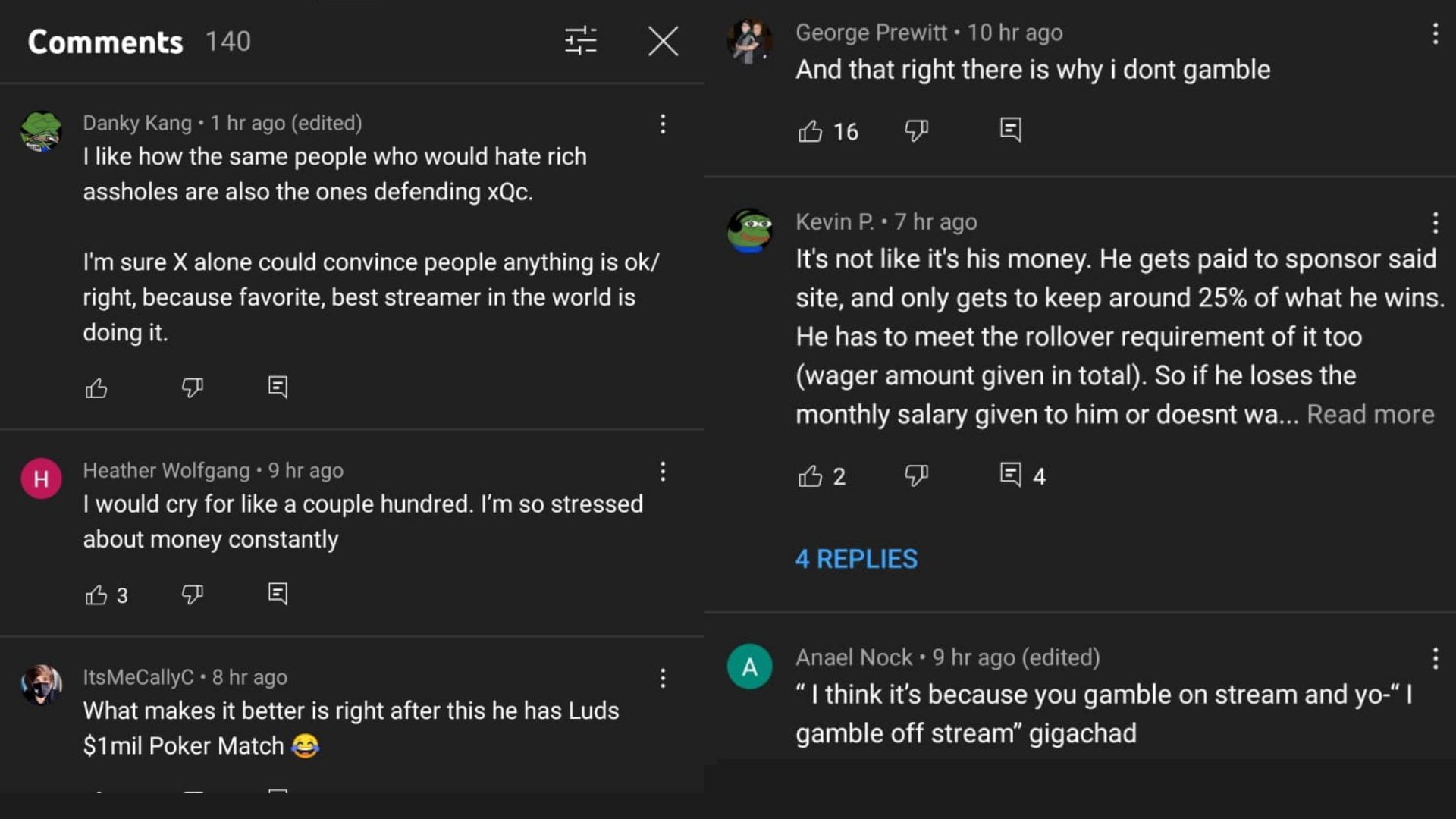Expand the 4 REPLIES thread

(x=856, y=559)
